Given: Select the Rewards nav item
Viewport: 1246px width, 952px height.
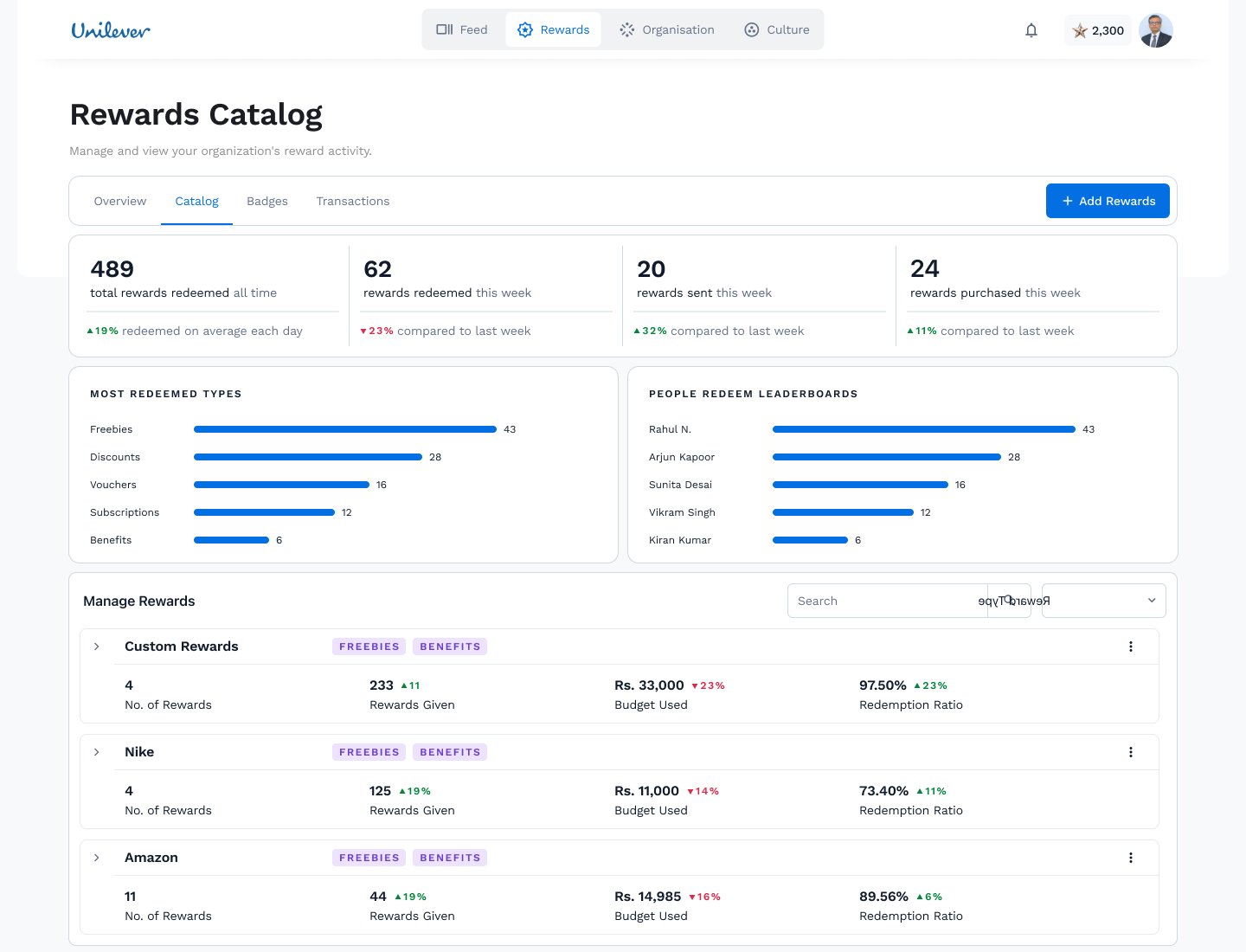Looking at the screenshot, I should [x=554, y=29].
